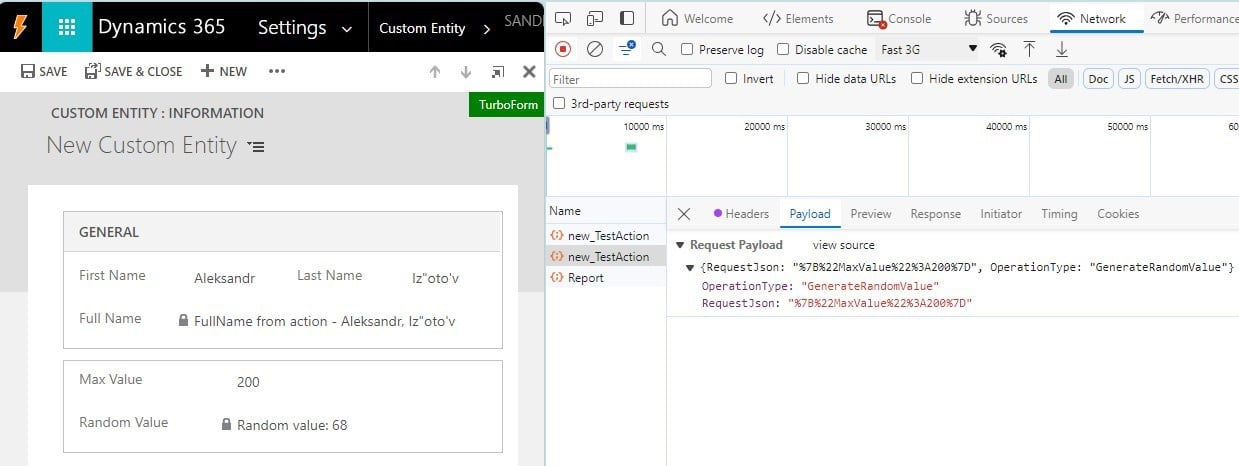Viewport: 1239px width, 466px height.
Task: Open the more commands ellipsis menu
Action: coord(277,71)
